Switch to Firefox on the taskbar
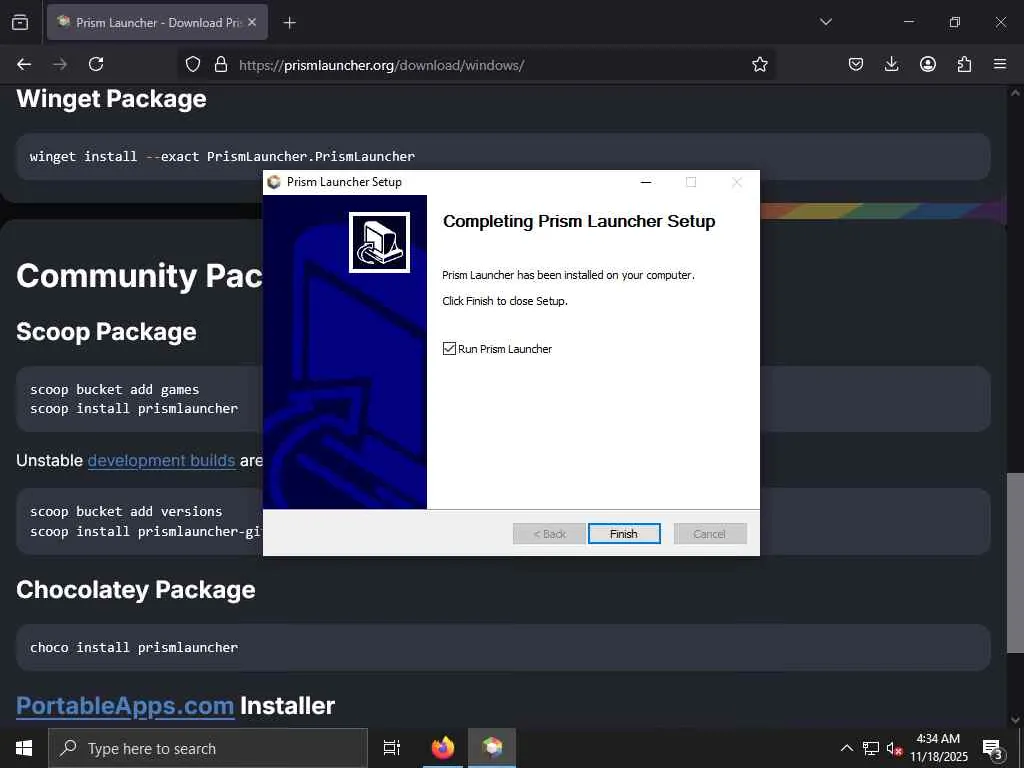This screenshot has width=1024, height=768. click(443, 748)
